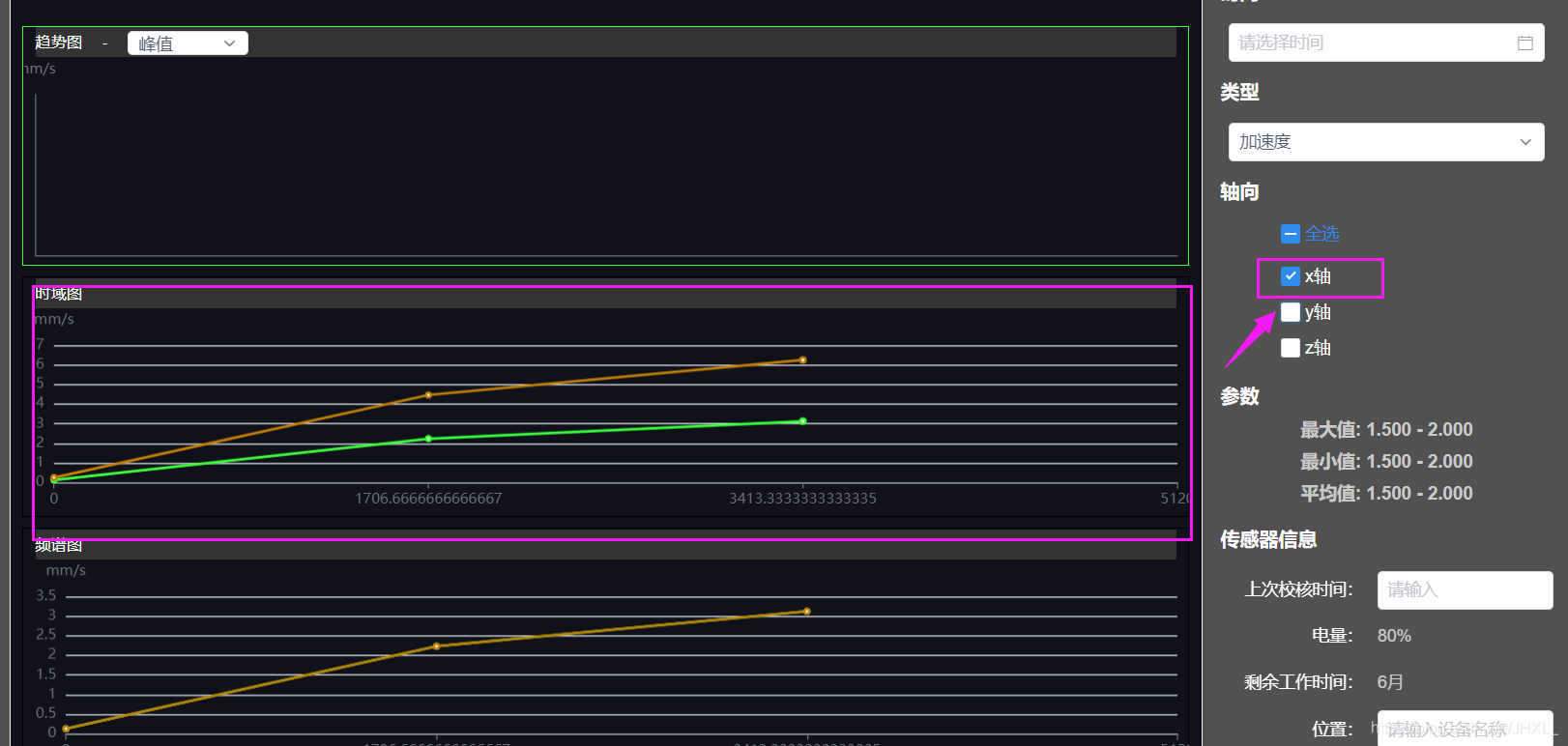Focus the 请选择时间 date input field
The image size is (1568, 746).
(x=1386, y=43)
